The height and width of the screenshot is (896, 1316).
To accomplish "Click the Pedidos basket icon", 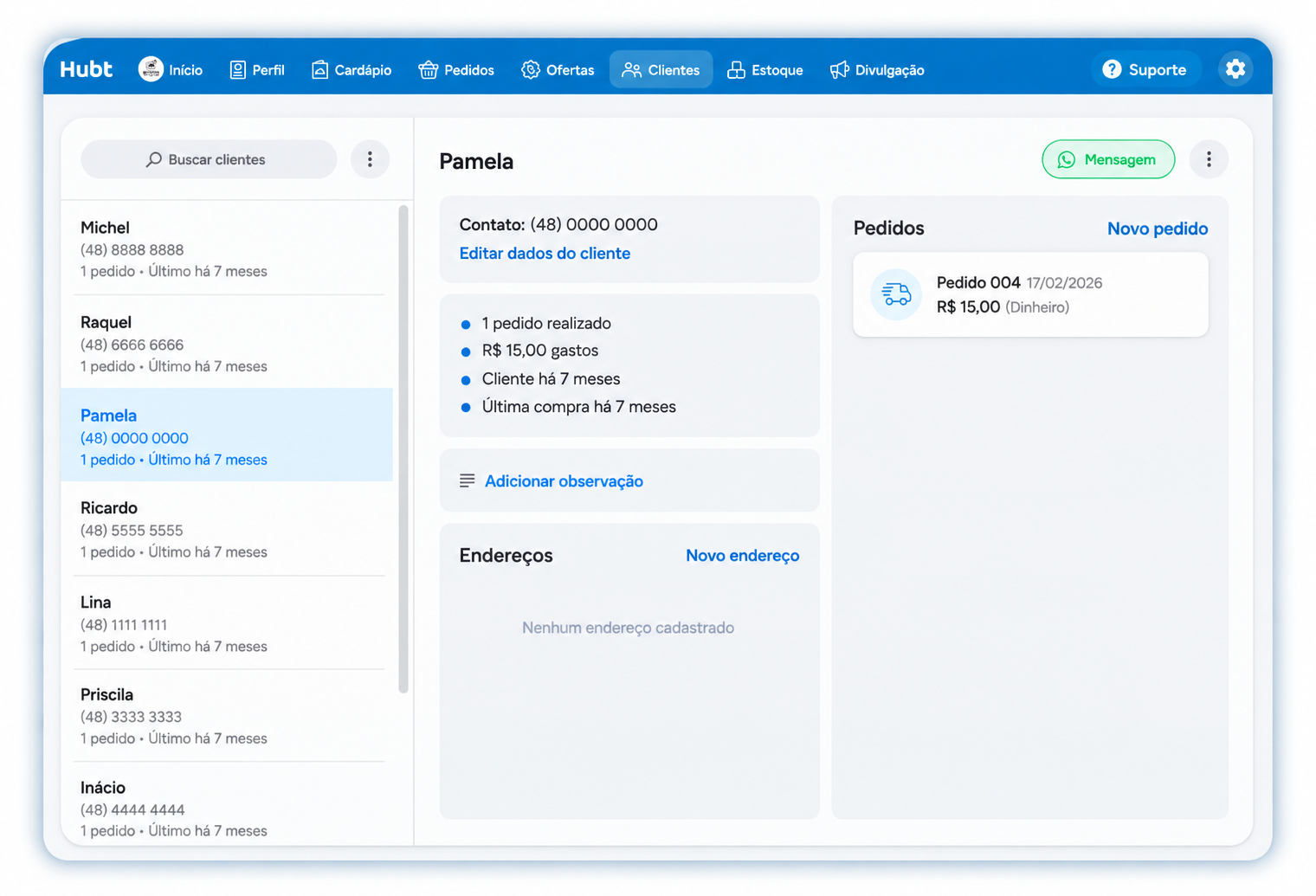I will (x=428, y=69).
